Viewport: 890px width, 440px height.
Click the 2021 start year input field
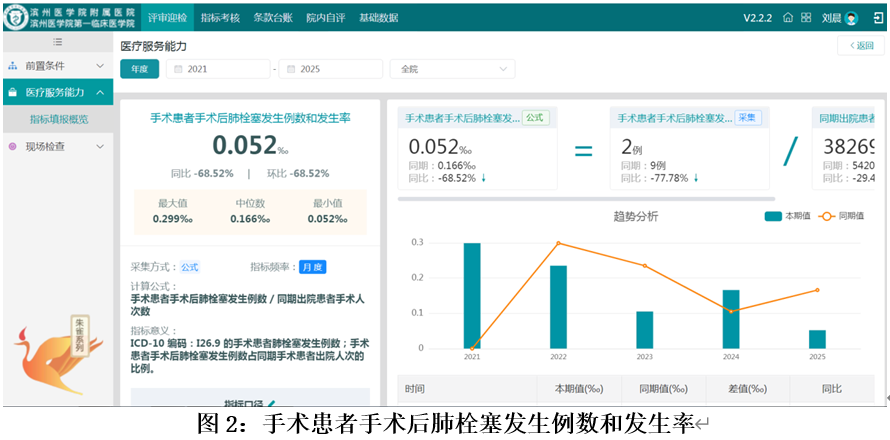[x=220, y=69]
